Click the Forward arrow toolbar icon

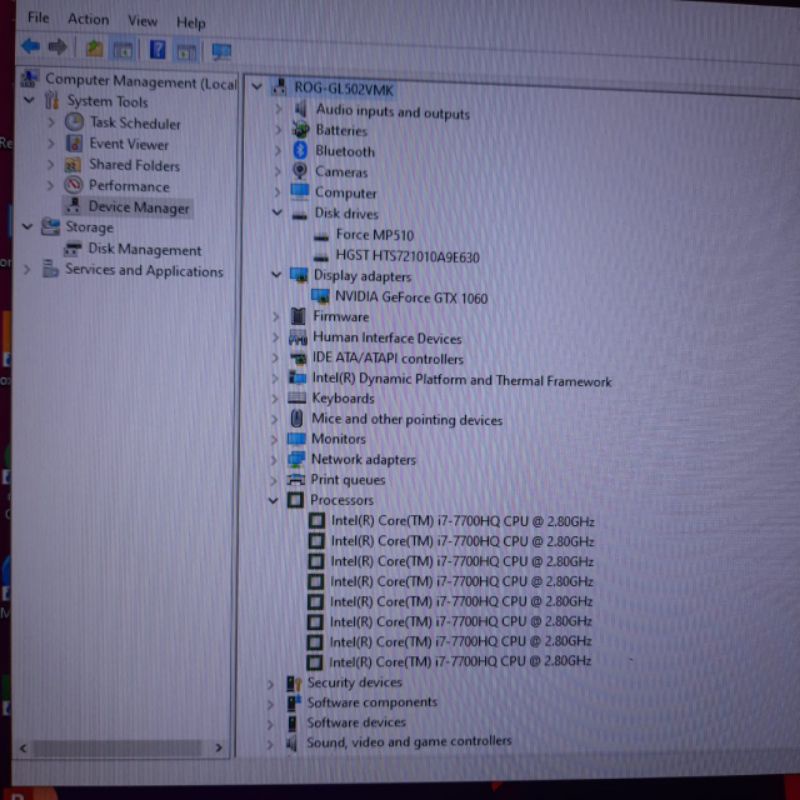coord(58,47)
